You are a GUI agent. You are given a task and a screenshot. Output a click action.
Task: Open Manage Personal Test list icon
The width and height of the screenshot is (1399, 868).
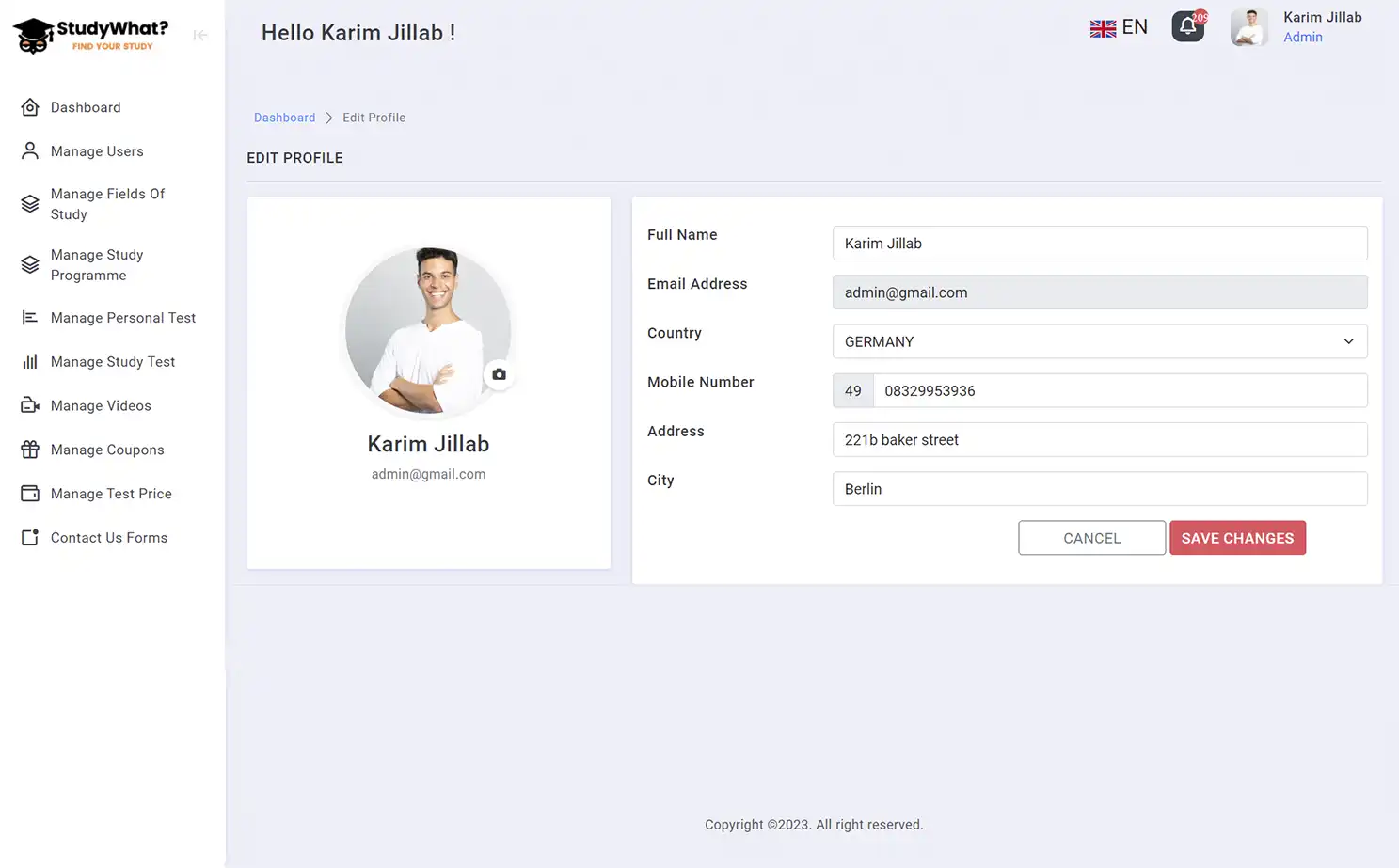(29, 318)
